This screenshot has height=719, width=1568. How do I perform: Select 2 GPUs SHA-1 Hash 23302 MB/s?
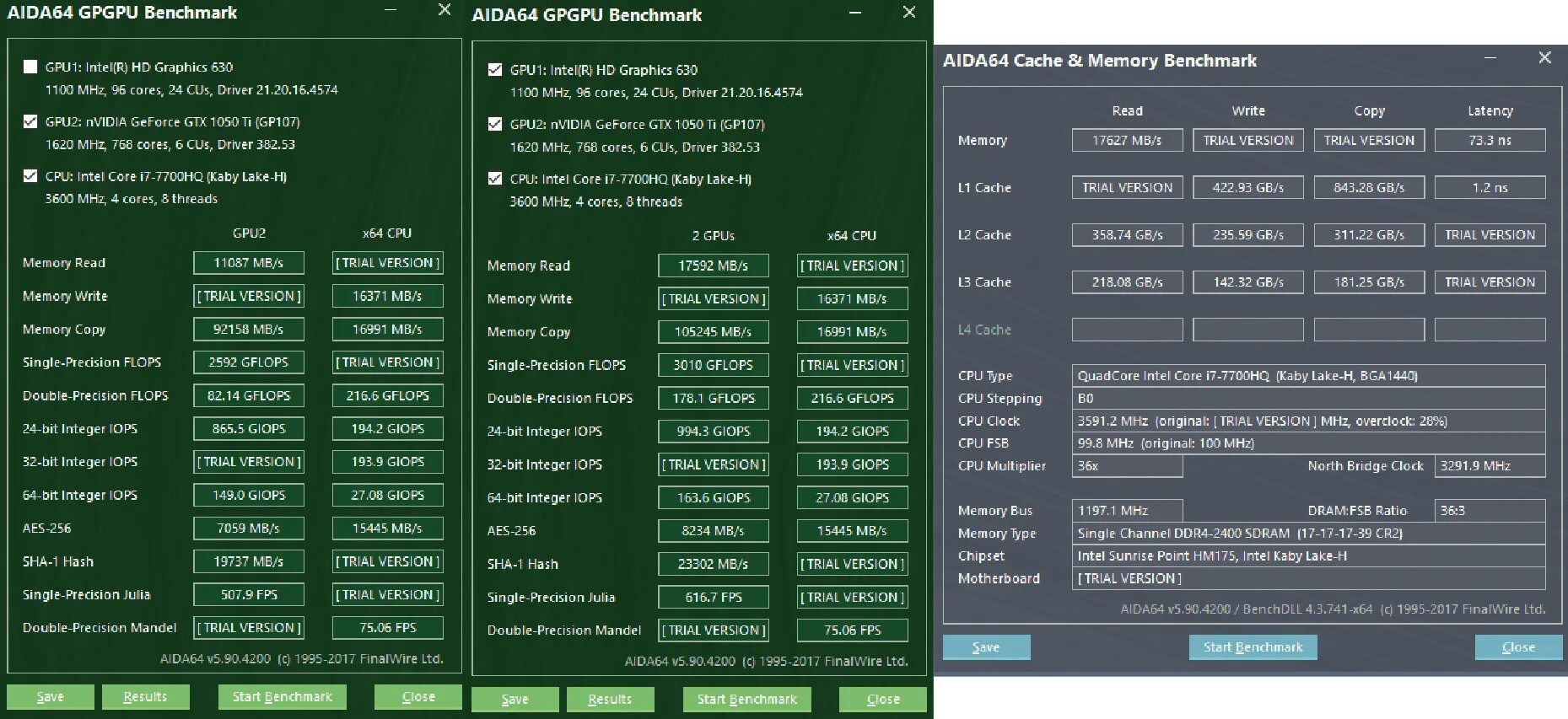coord(714,564)
